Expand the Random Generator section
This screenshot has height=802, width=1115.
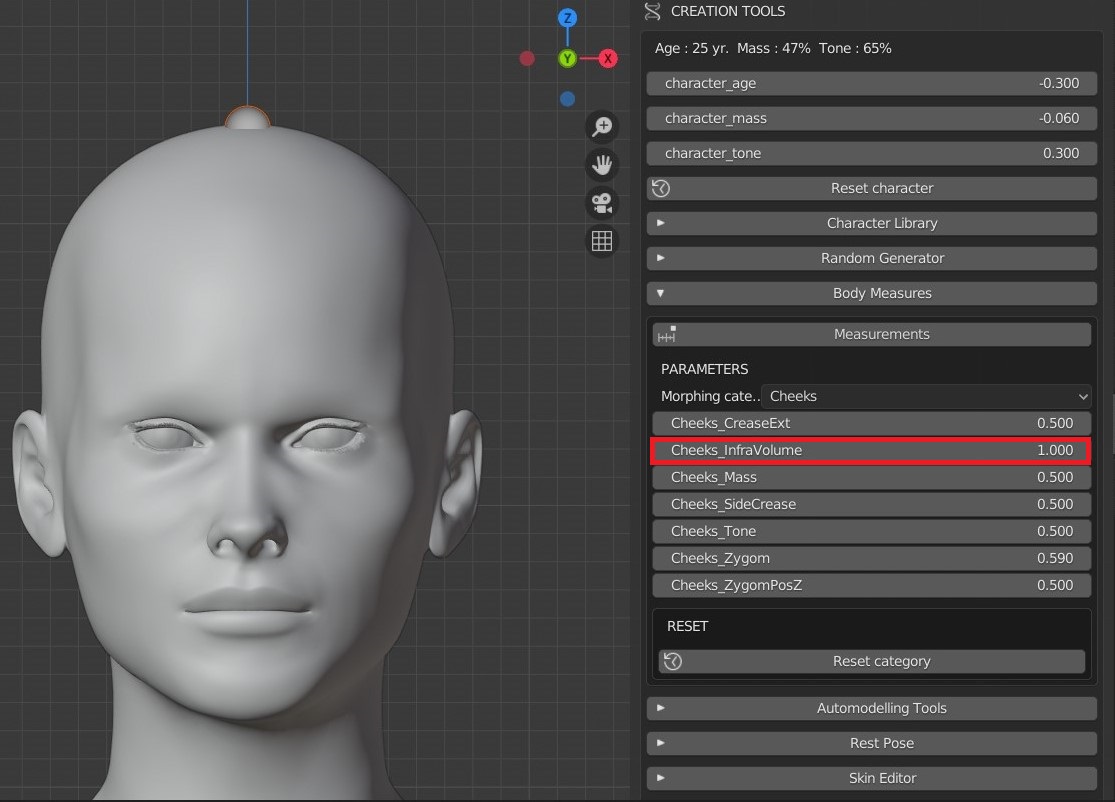click(x=872, y=258)
